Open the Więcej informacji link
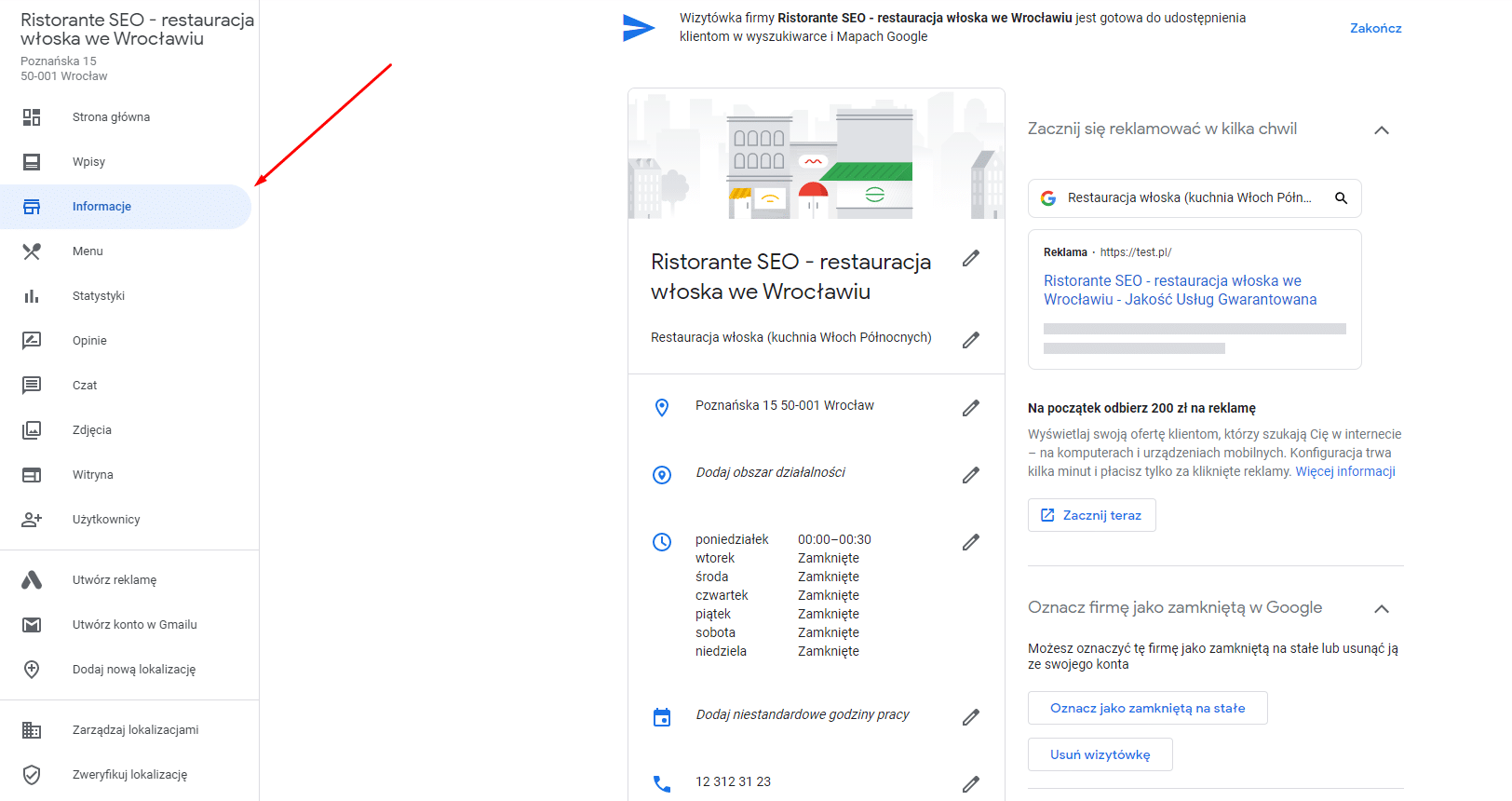Screen dimensions: 1512x801 [1345, 471]
